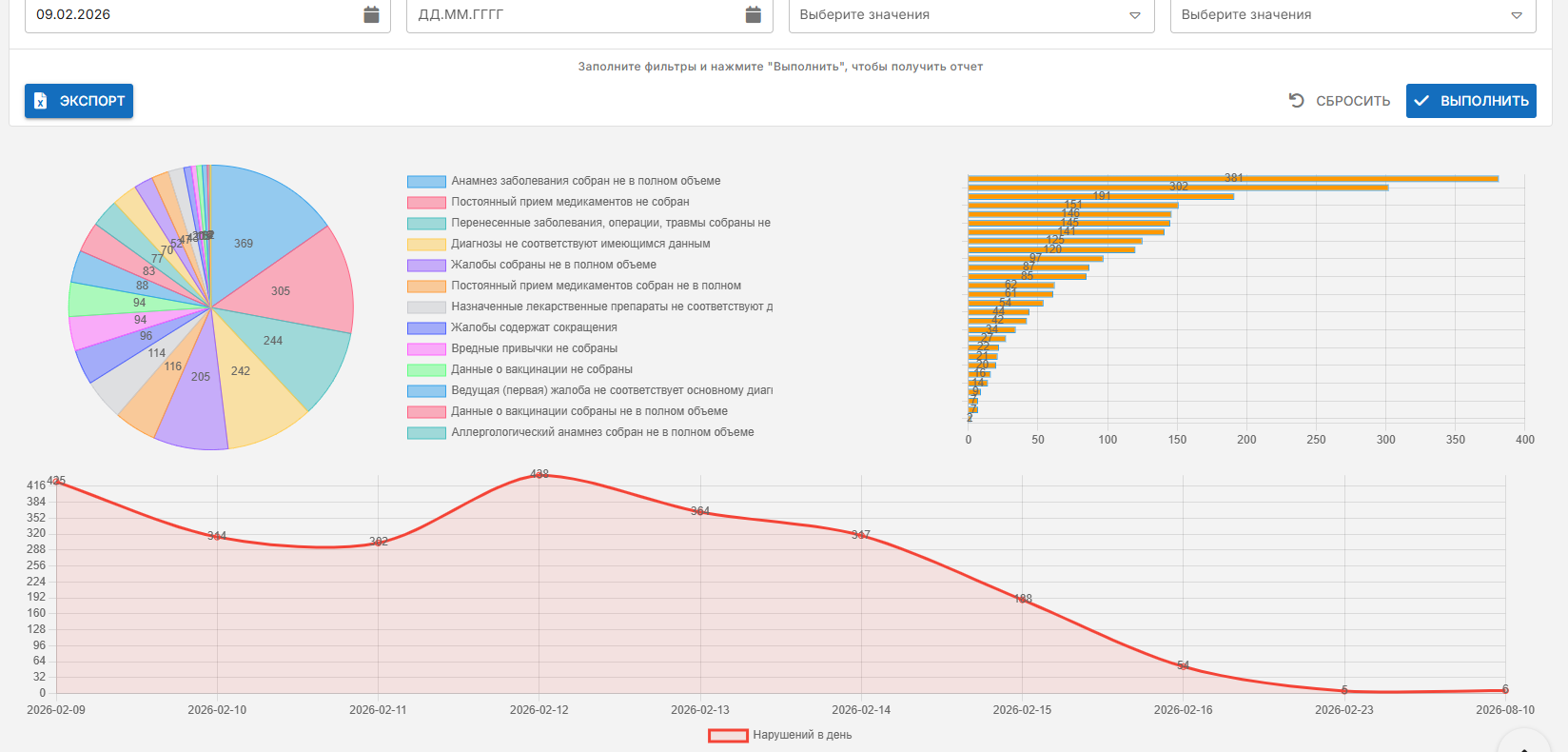This screenshot has width=1568, height=752.
Task: Click the Сбросить button
Action: pyautogui.click(x=1340, y=101)
